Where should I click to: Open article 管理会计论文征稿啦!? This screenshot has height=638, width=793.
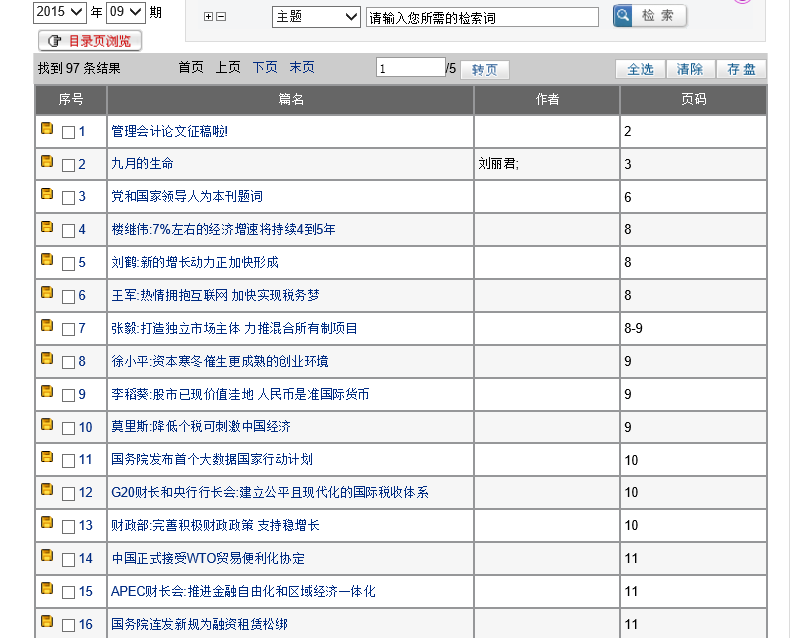pos(169,131)
